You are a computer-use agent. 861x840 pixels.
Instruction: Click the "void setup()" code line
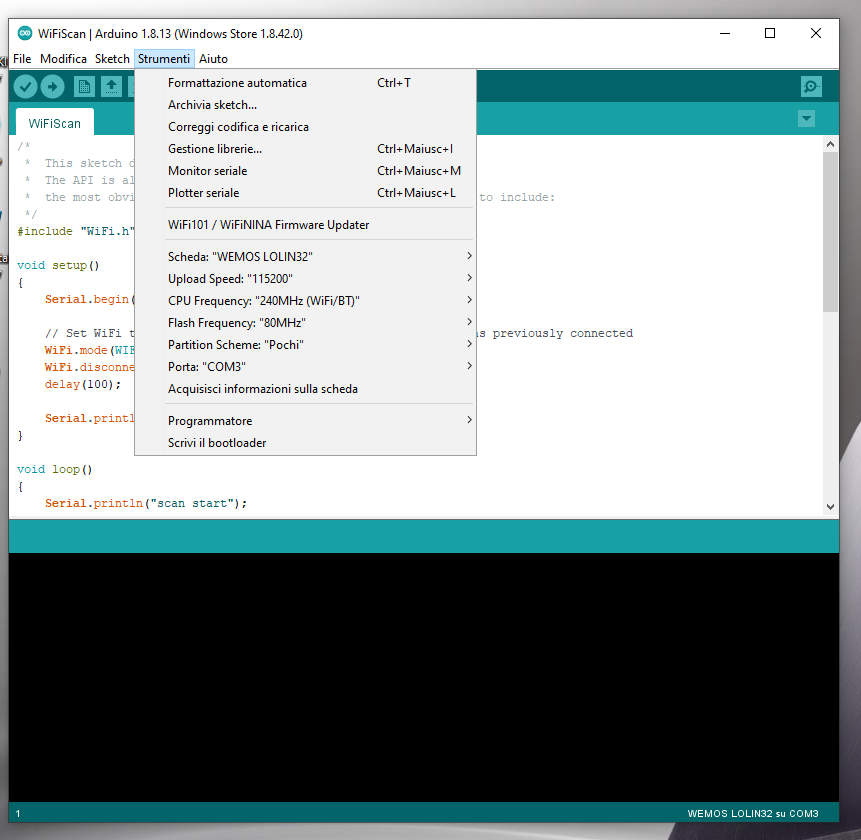click(x=58, y=265)
